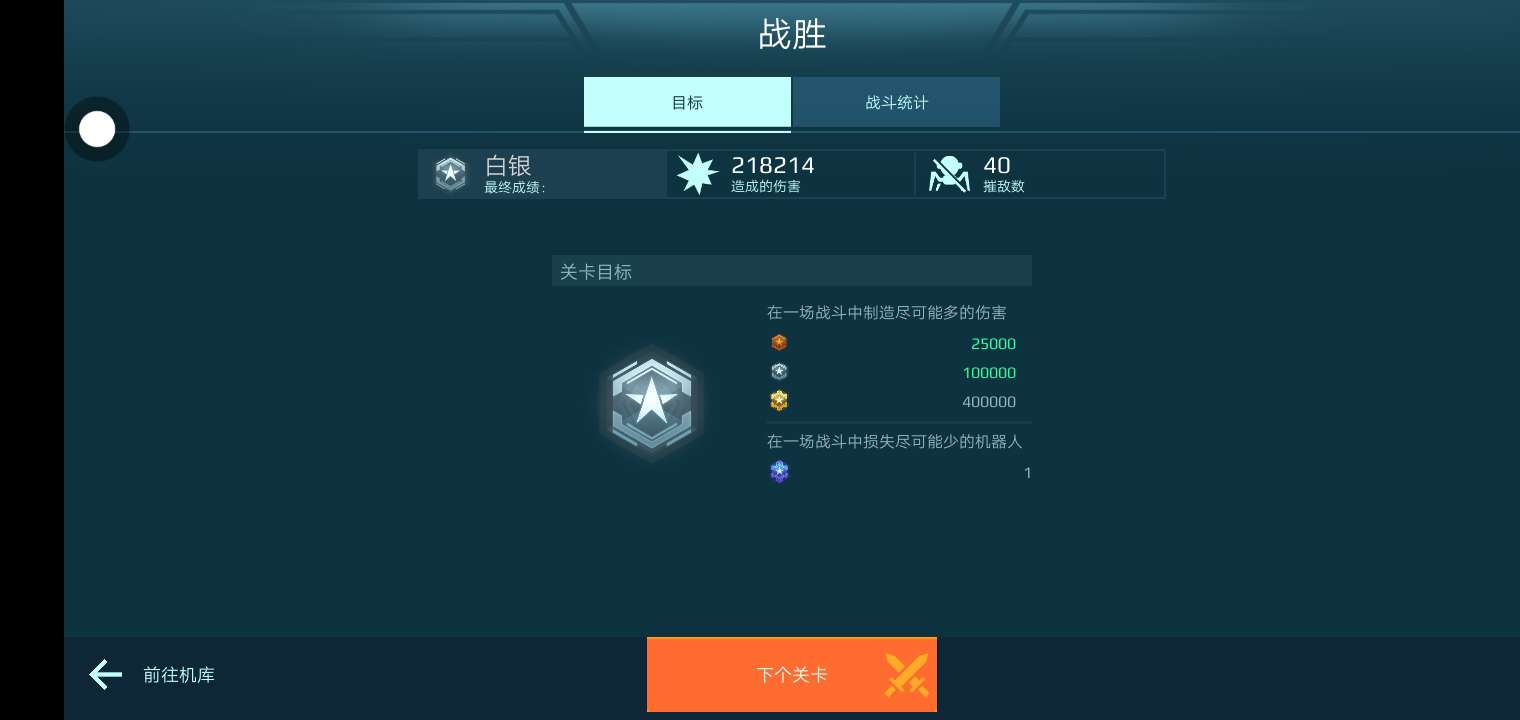Click the back arrow icon at bottom left

(x=105, y=675)
